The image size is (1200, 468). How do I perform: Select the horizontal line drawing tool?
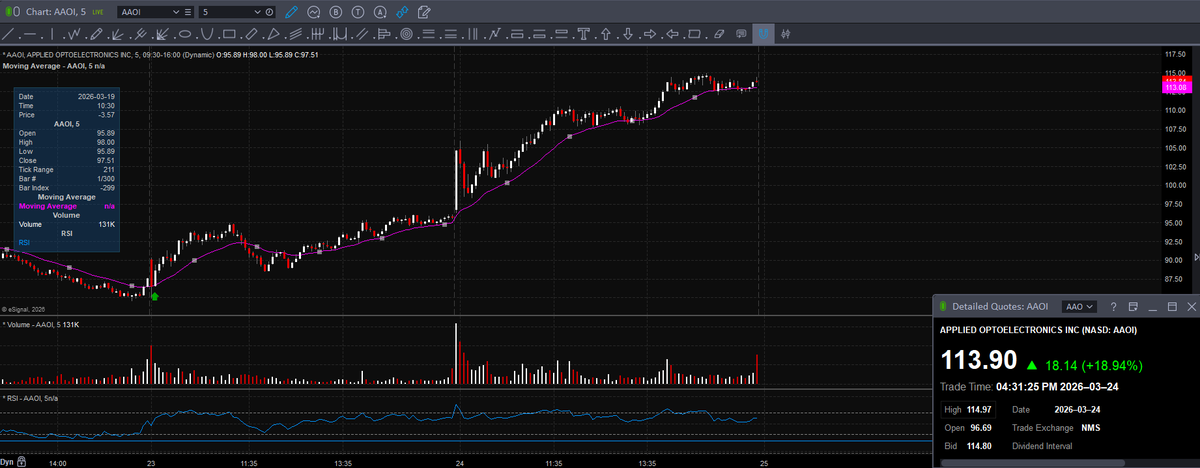(30, 34)
